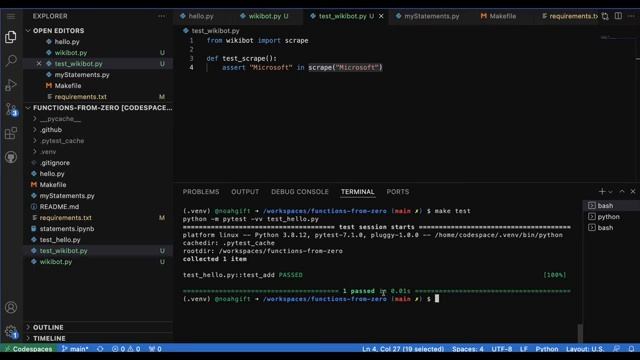Open Accounts menu
Screen dimensions: 640x360
pos(11,307)
